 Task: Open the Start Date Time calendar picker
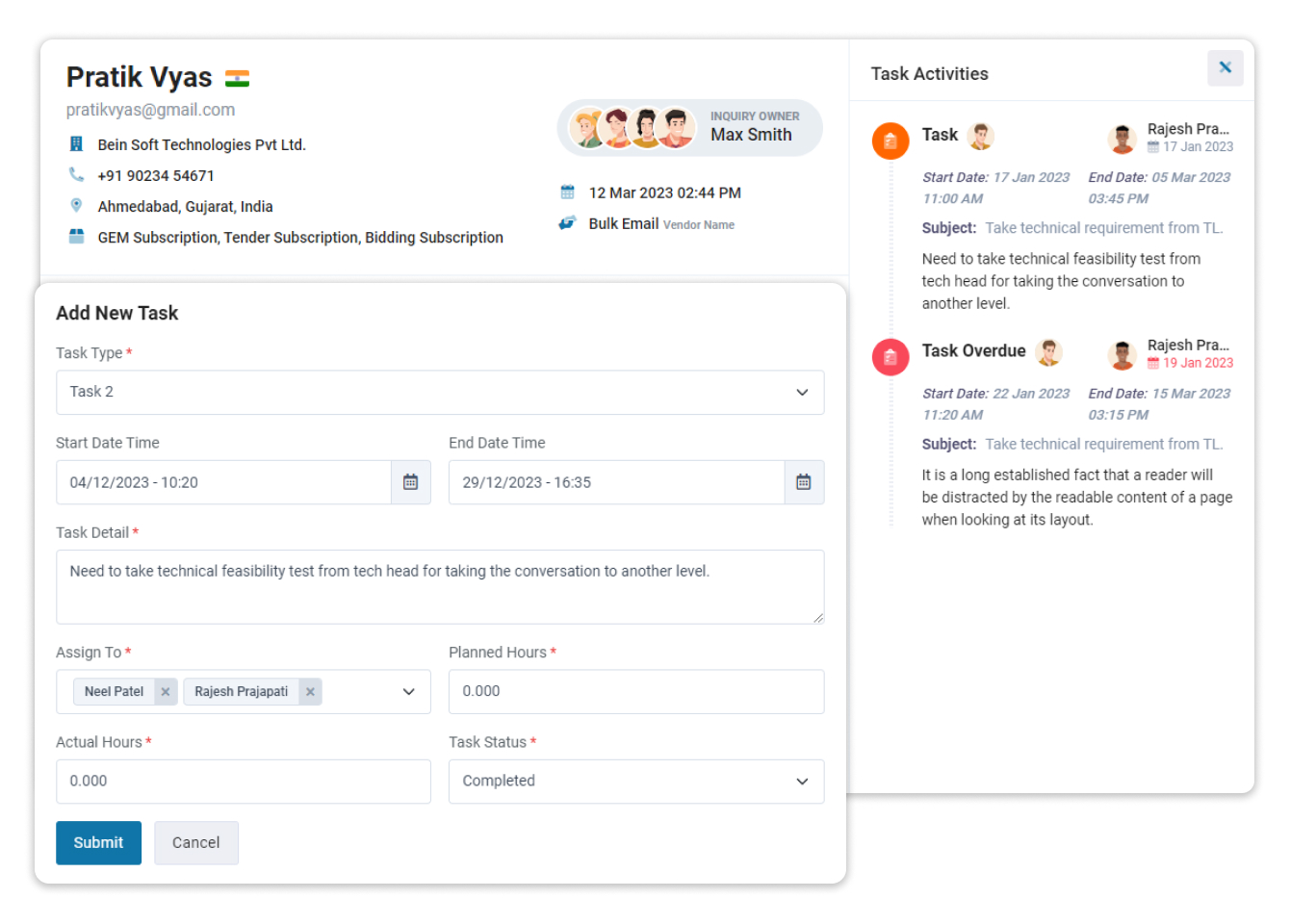coord(410,482)
